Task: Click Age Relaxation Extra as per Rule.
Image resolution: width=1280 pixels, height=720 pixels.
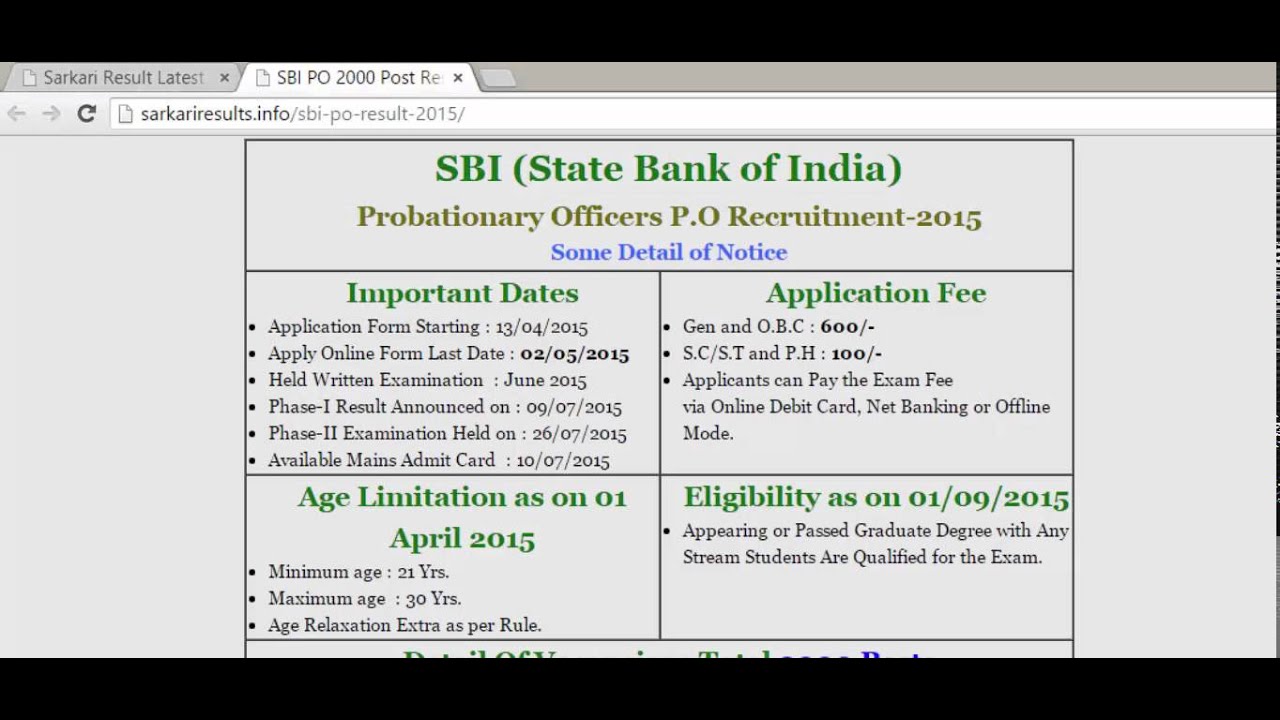Action: pyautogui.click(x=405, y=626)
